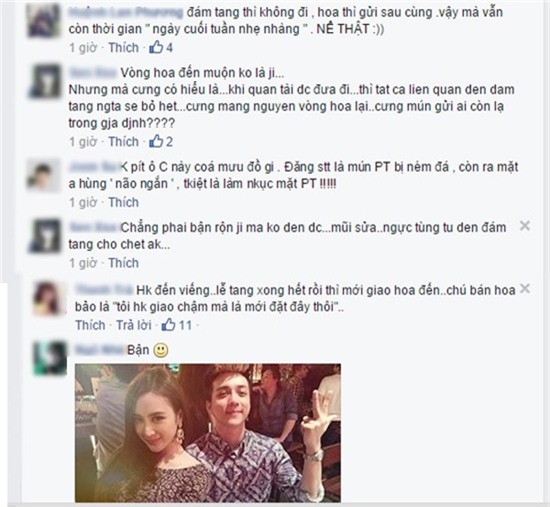Image resolution: width=550 pixels, height=507 pixels.
Task: Open the avatar beside 'Vòng hoa đến muộn' comment
Action: 45,81
